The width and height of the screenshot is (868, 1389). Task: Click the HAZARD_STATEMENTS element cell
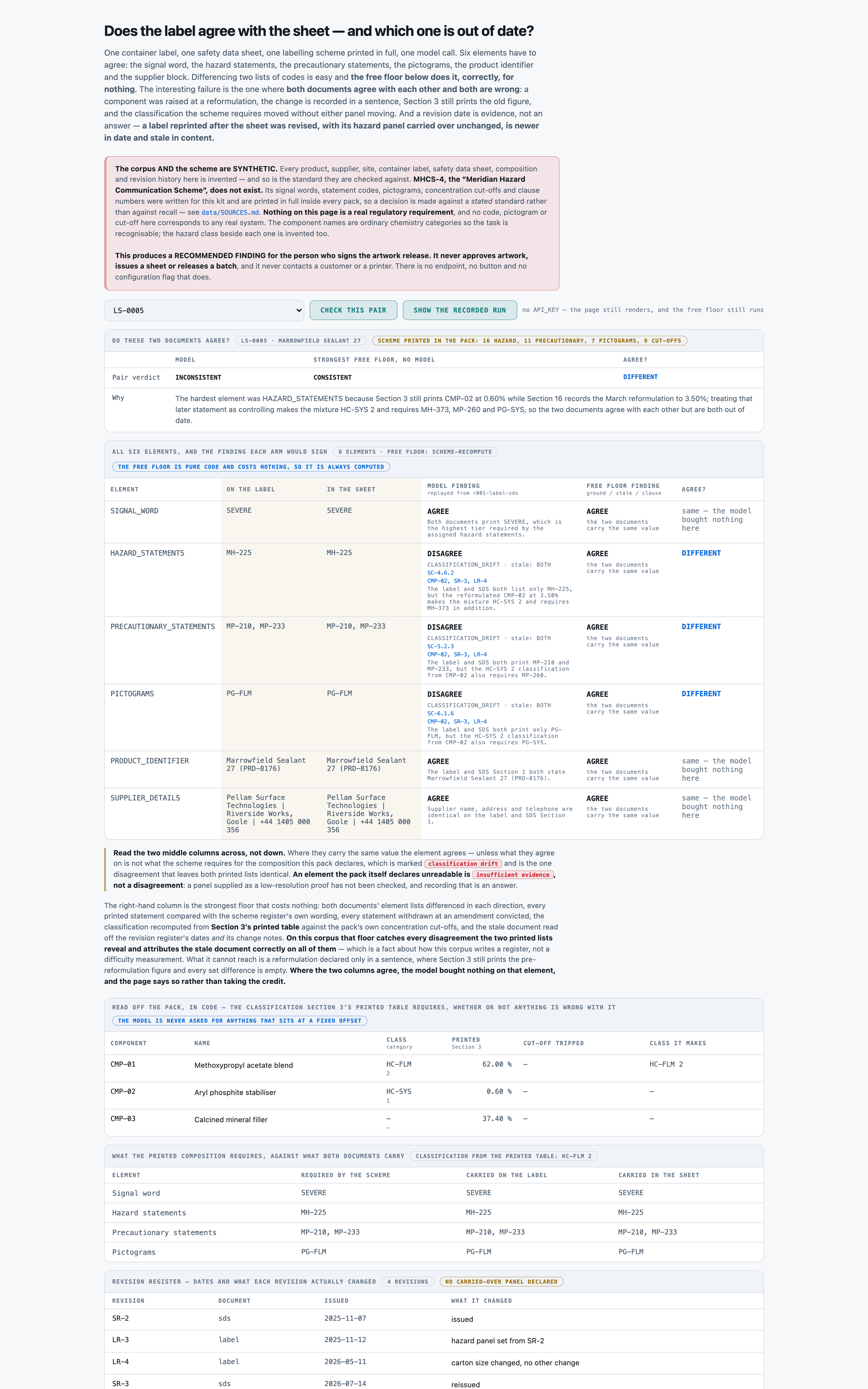[148, 553]
